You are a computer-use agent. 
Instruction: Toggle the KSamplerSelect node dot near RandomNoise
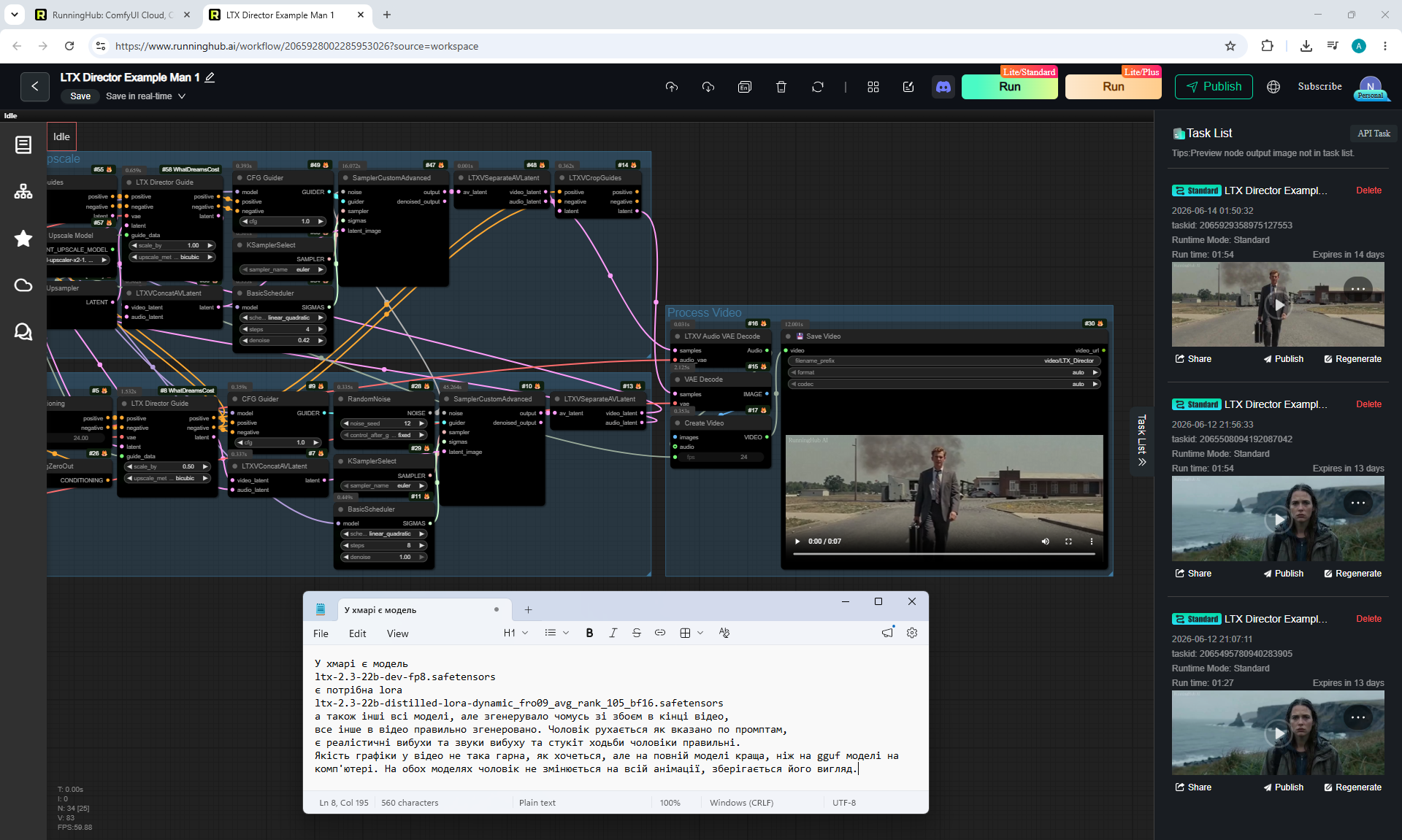(340, 461)
